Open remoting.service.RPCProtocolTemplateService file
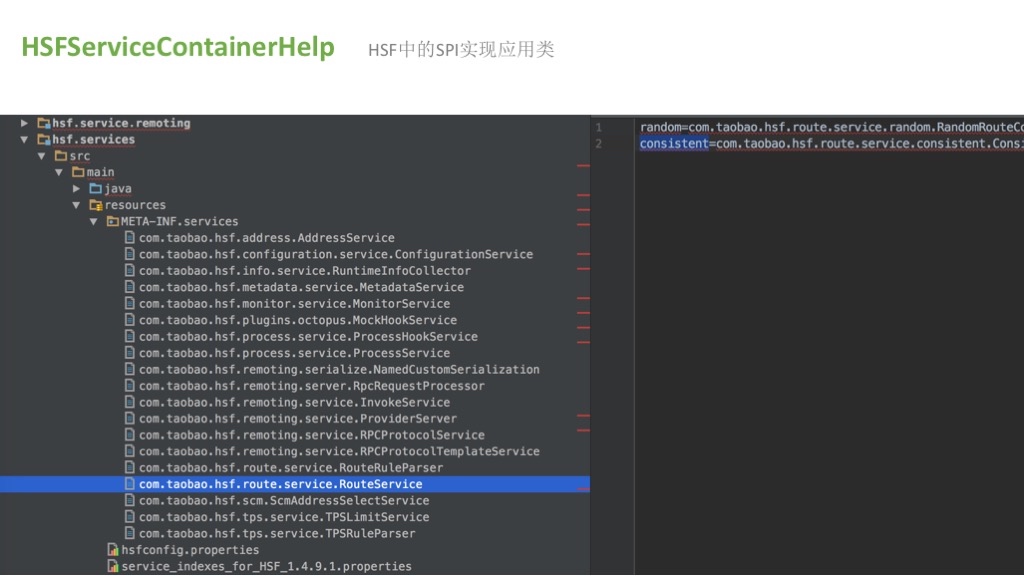1024x576 pixels. point(339,451)
